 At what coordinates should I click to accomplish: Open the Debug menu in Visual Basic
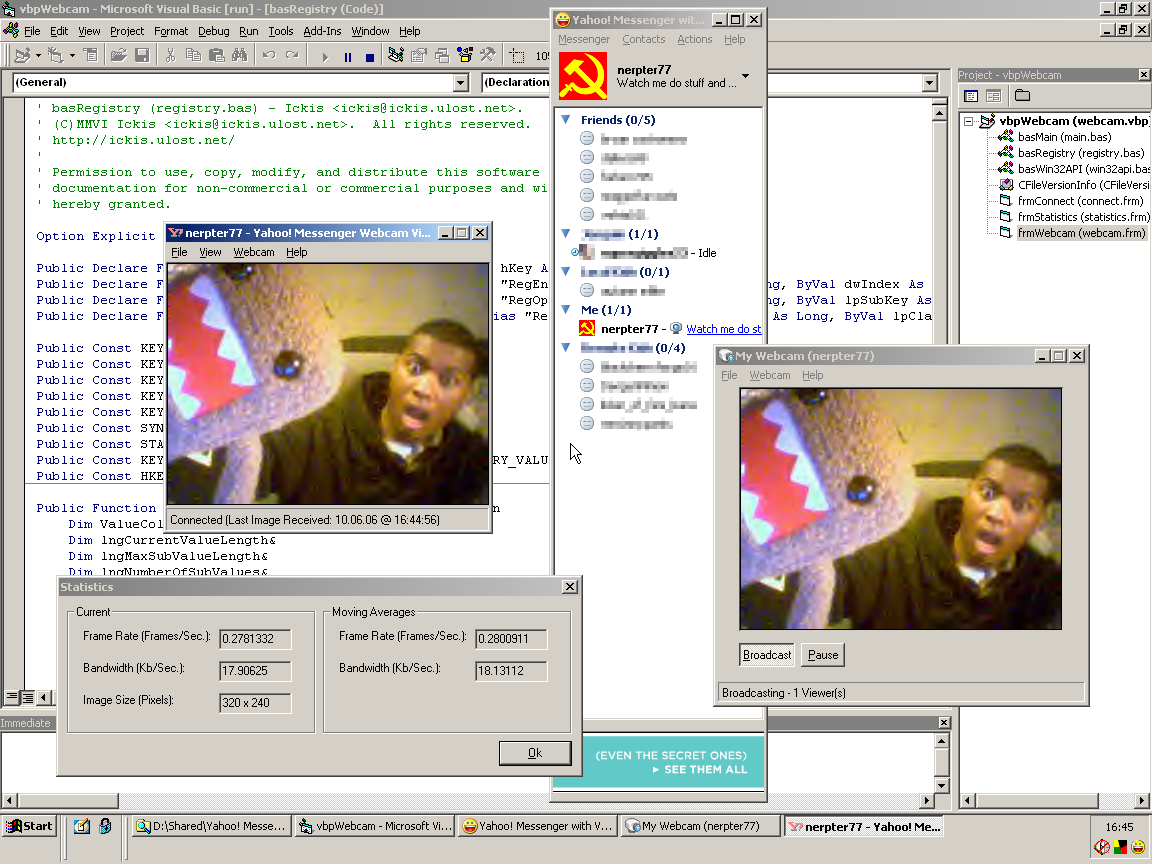214,31
